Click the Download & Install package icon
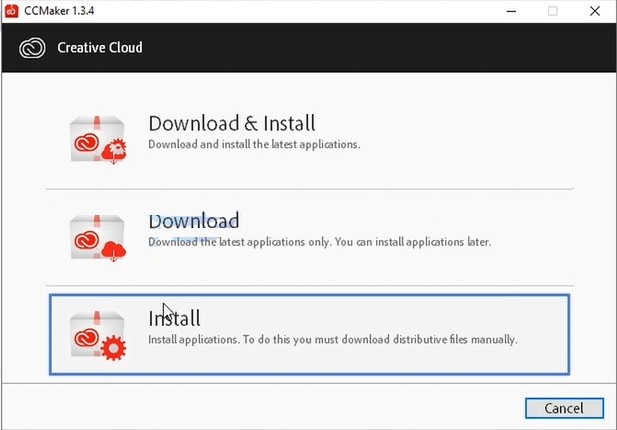The width and height of the screenshot is (617, 430). point(98,139)
